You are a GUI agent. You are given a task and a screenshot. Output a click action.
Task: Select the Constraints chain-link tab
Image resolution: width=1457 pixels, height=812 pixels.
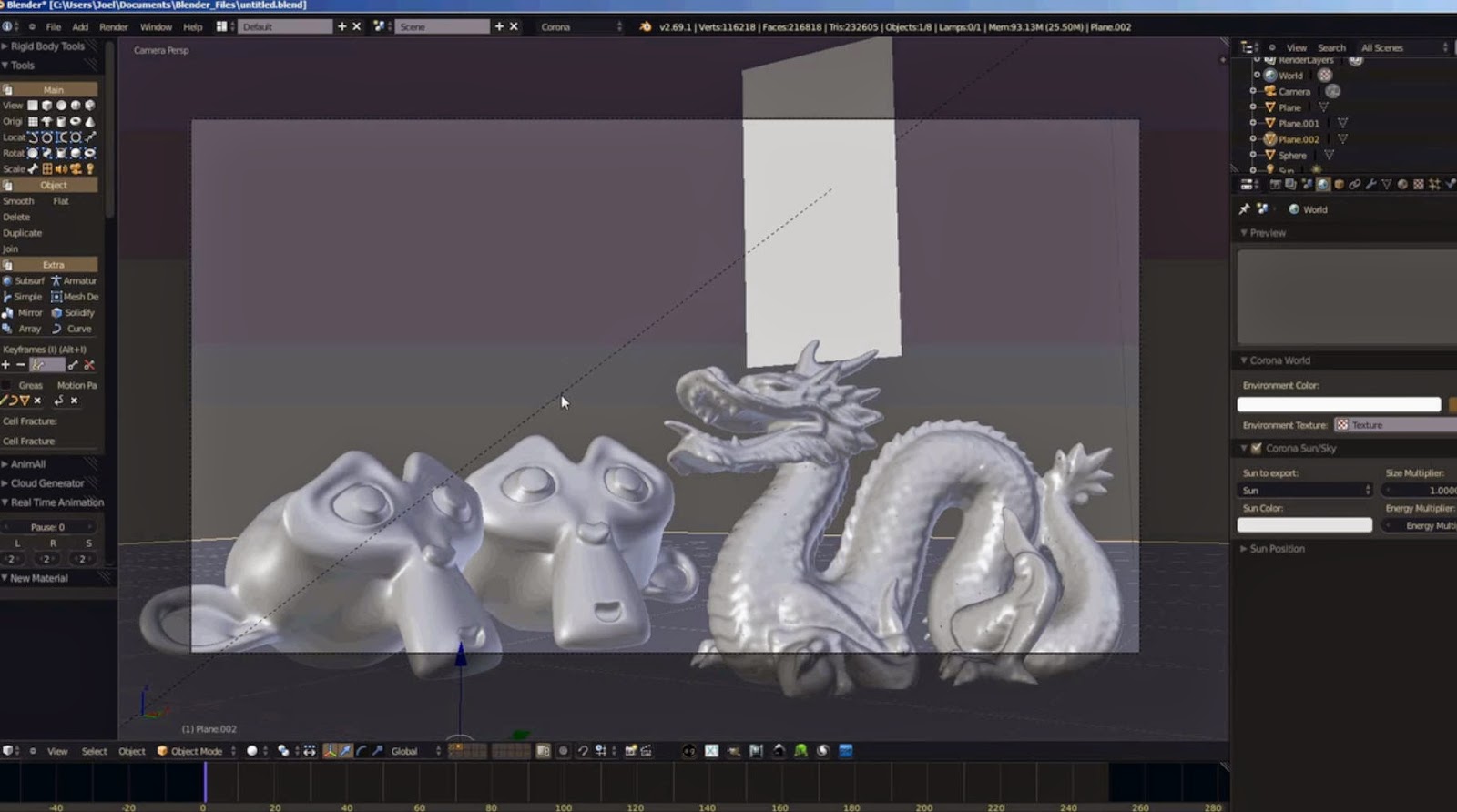pyautogui.click(x=1355, y=185)
